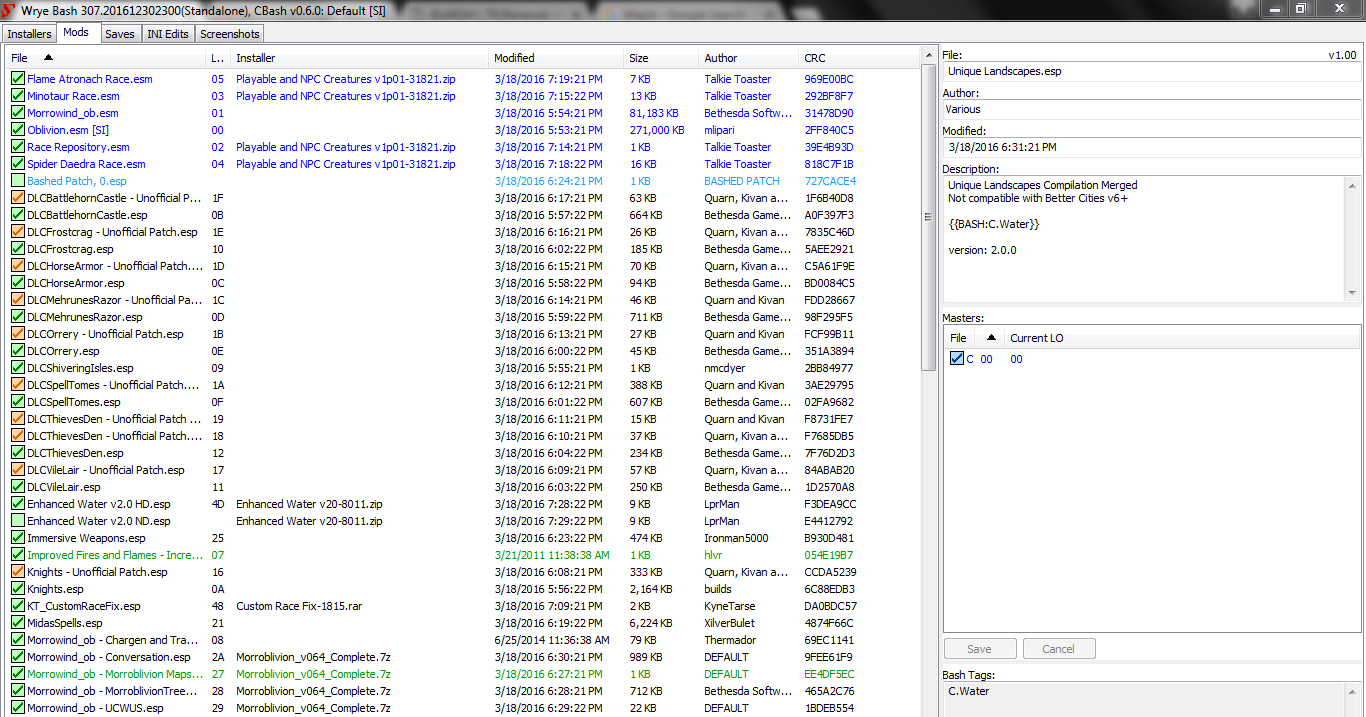
Task: Sort by Author column header
Action: [x=748, y=58]
